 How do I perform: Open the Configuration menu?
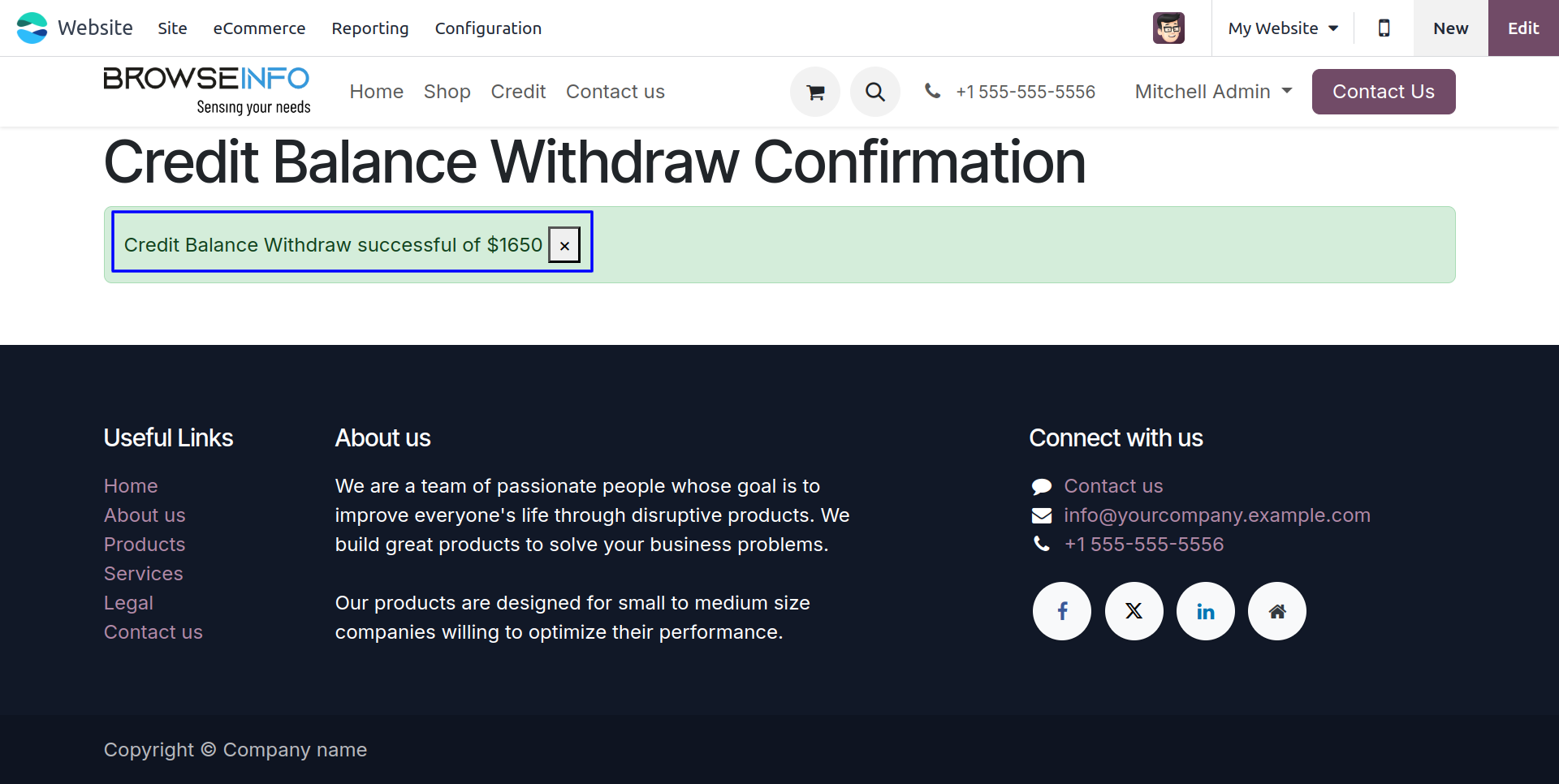pyautogui.click(x=488, y=28)
